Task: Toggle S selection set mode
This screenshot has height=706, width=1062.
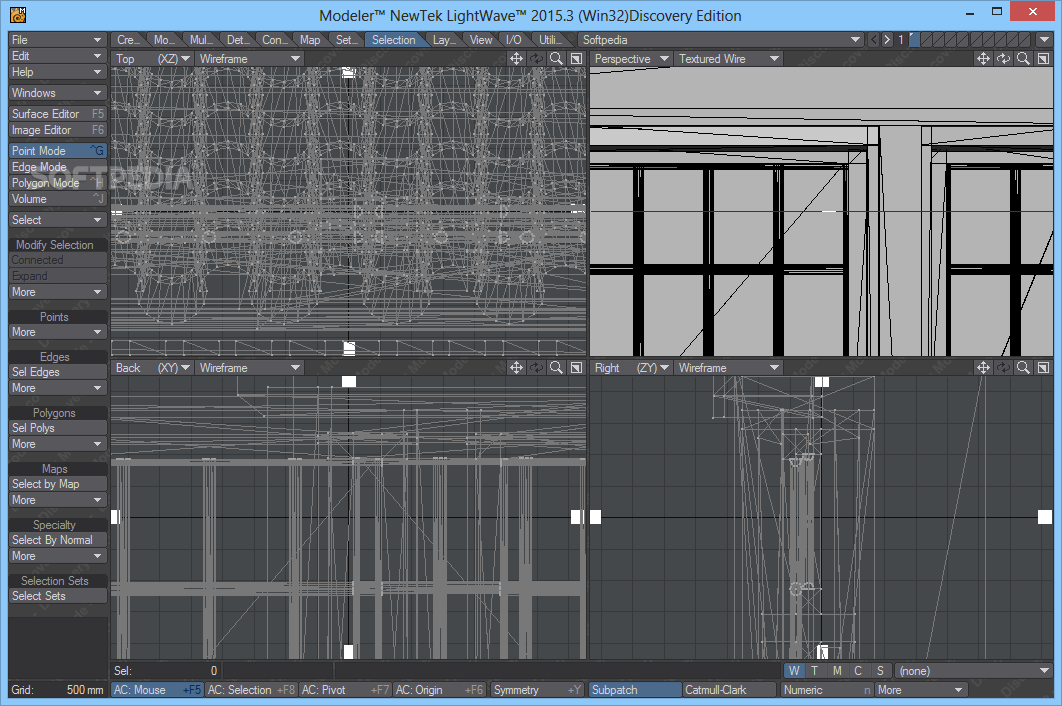Action: pos(880,671)
